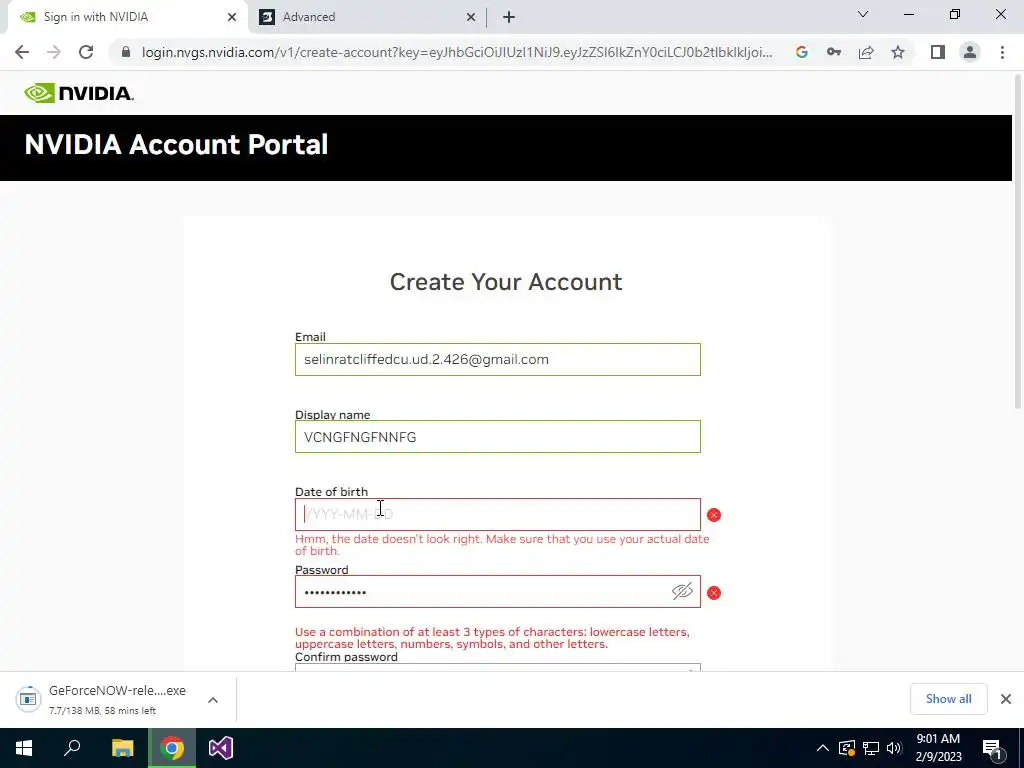1024x768 pixels.
Task: Click the lock icon in address bar
Action: tap(126, 52)
